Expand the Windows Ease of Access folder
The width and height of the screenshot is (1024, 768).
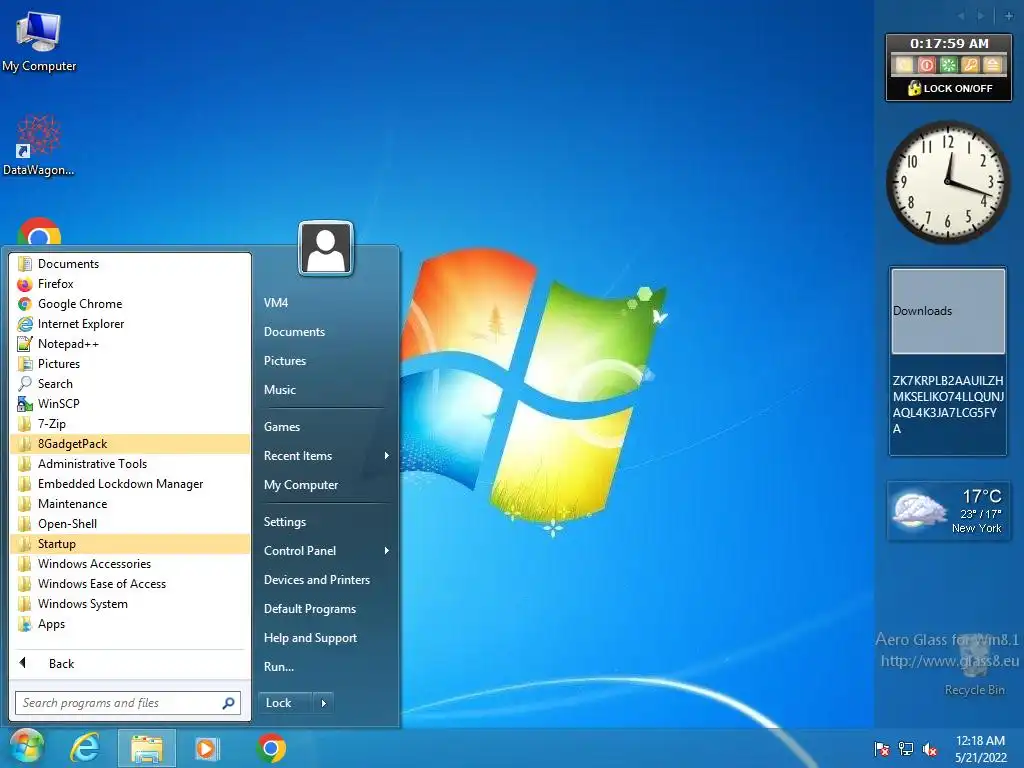(130, 584)
